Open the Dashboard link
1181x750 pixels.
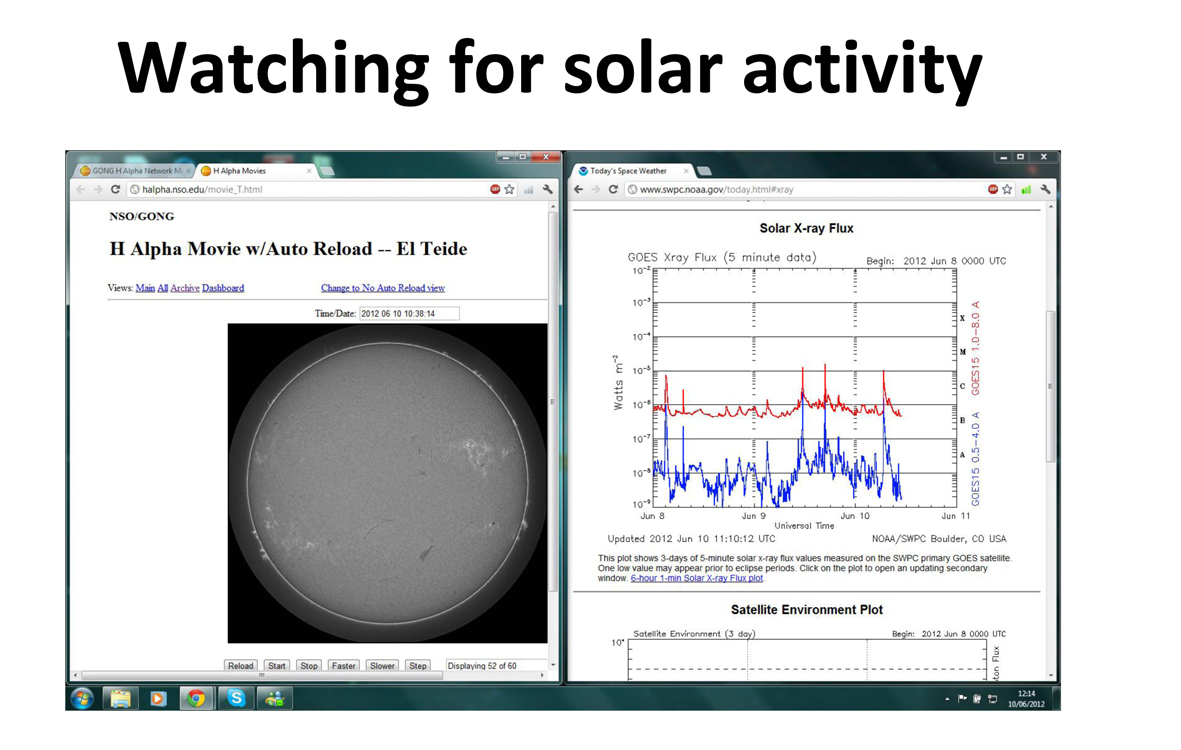point(223,288)
